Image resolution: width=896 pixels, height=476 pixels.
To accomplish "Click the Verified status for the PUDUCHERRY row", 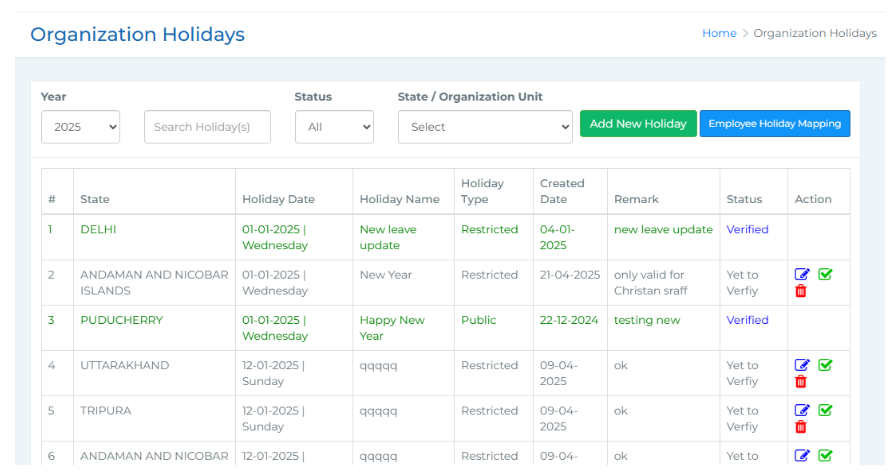I will point(747,320).
